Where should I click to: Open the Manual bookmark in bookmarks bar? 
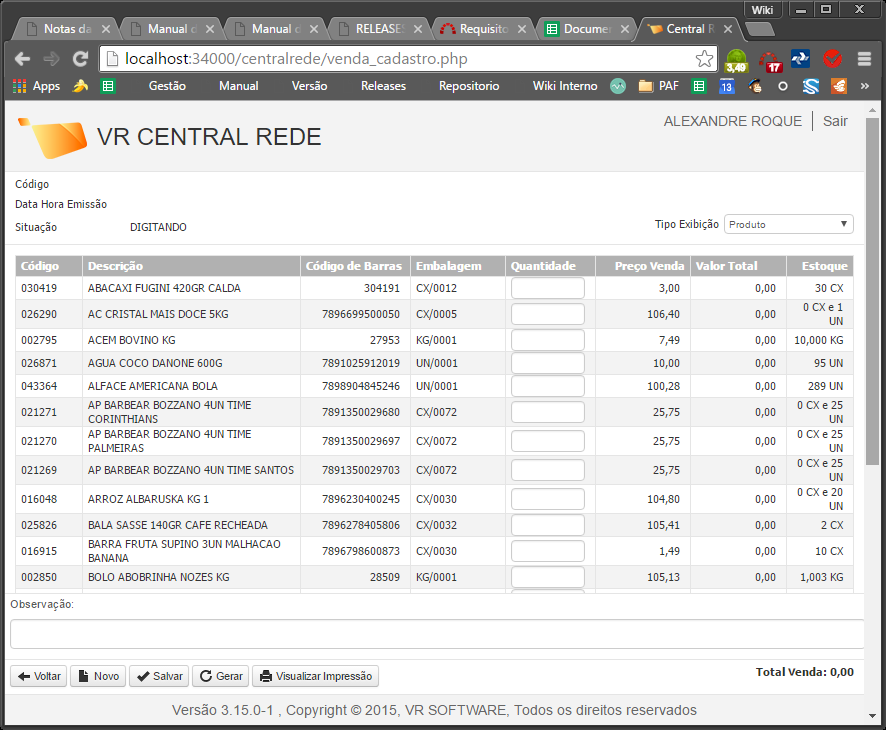coord(238,86)
